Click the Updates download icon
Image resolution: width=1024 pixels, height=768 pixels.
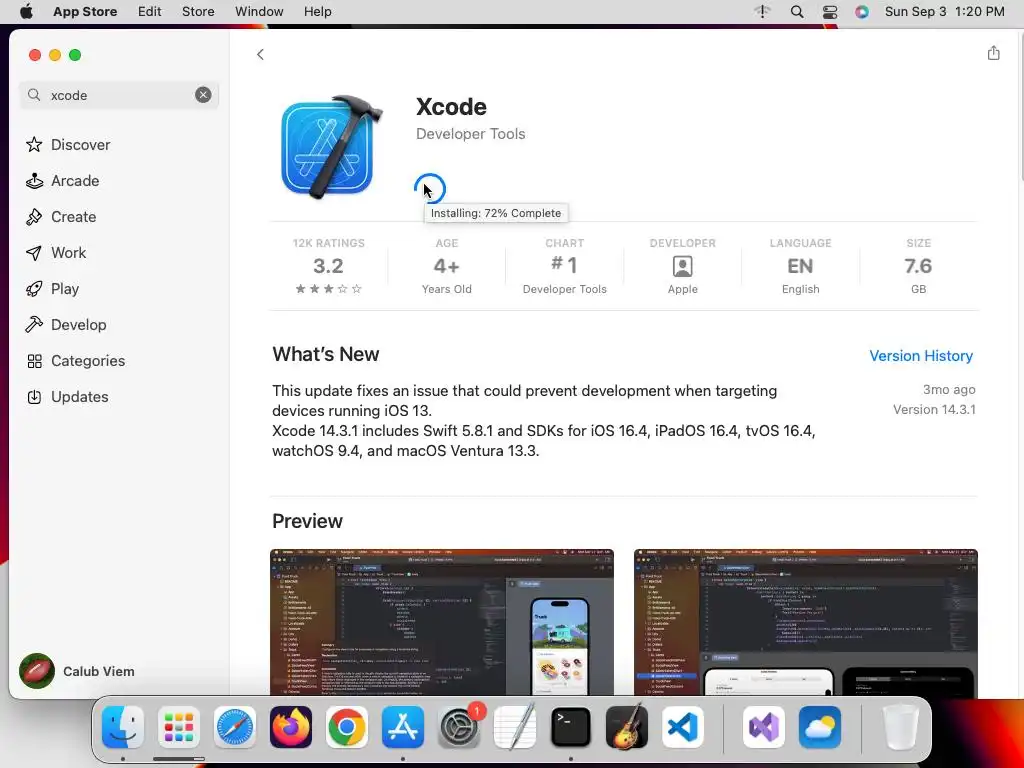(34, 396)
